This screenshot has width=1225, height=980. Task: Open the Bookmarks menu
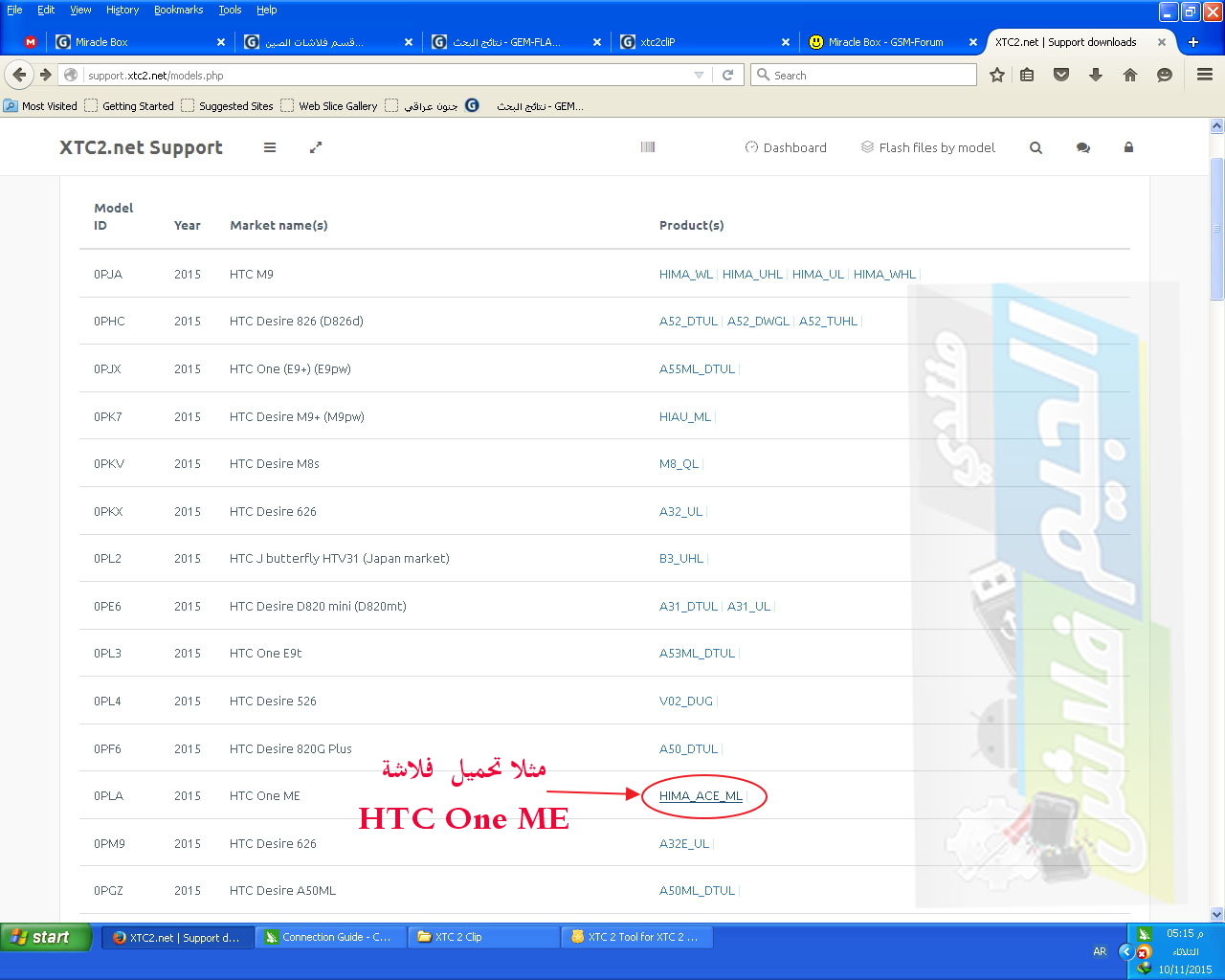pos(179,10)
